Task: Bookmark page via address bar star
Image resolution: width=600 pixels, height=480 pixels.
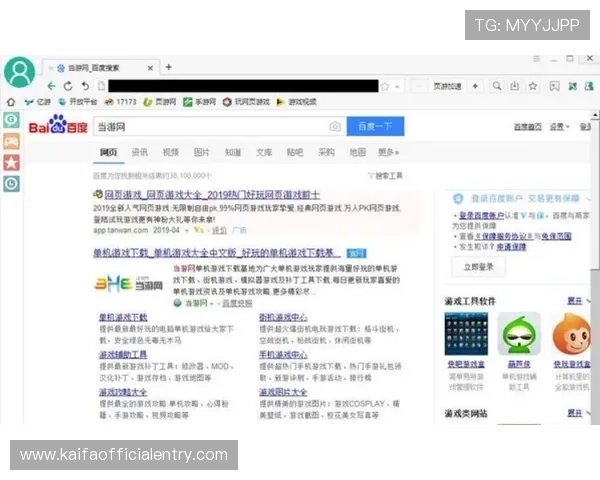Action: [385, 87]
